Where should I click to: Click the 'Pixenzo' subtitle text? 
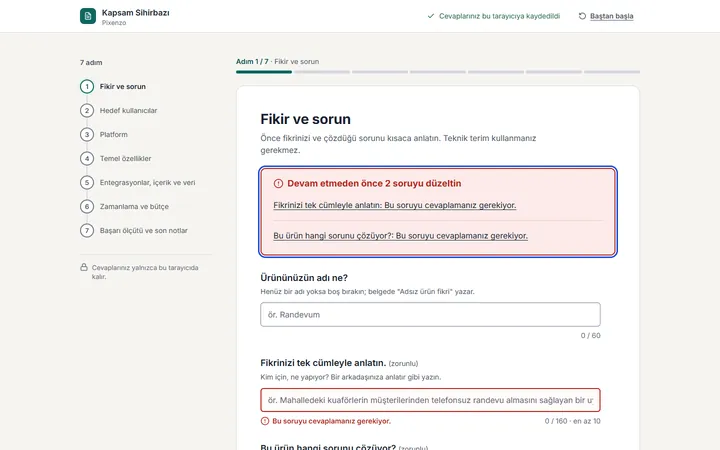coord(114,22)
